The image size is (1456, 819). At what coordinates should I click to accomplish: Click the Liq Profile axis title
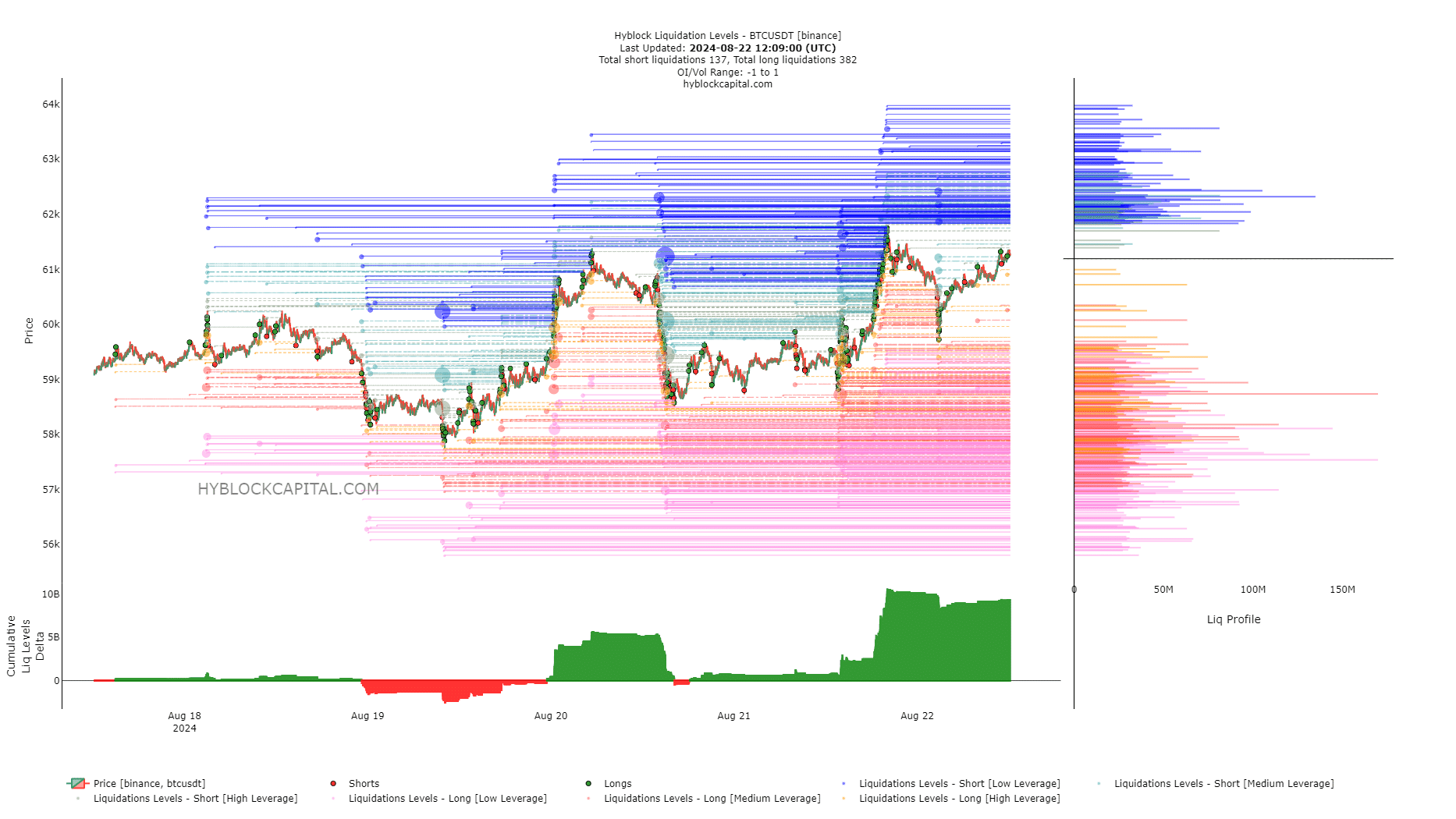point(1234,619)
